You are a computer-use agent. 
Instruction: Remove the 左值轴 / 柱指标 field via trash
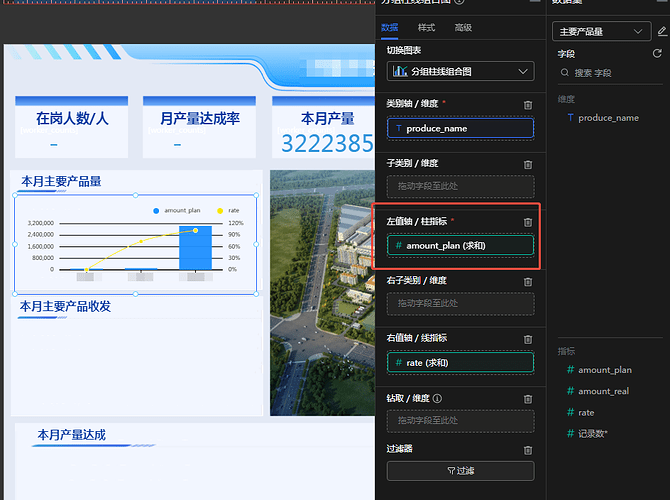528,222
